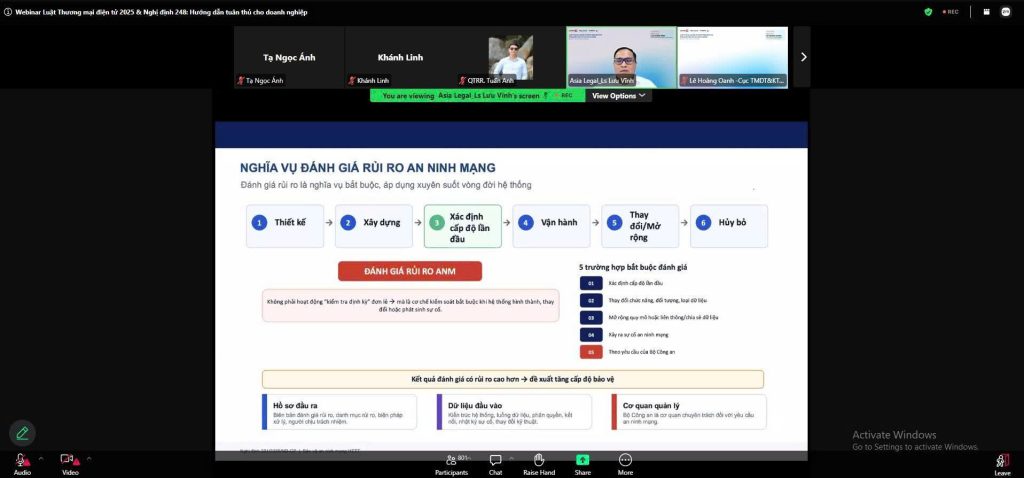Start camera with the Video icon
The image size is (1024, 478).
tap(69, 460)
